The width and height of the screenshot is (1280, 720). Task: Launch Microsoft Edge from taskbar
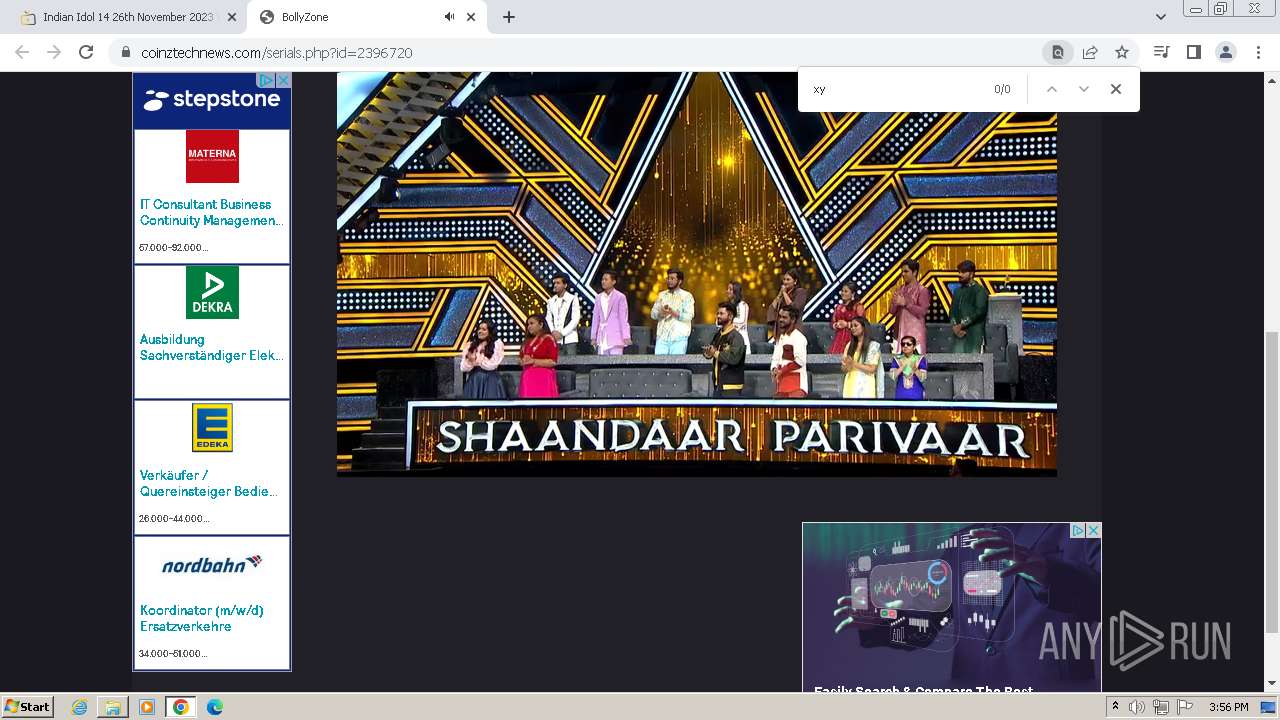click(214, 707)
